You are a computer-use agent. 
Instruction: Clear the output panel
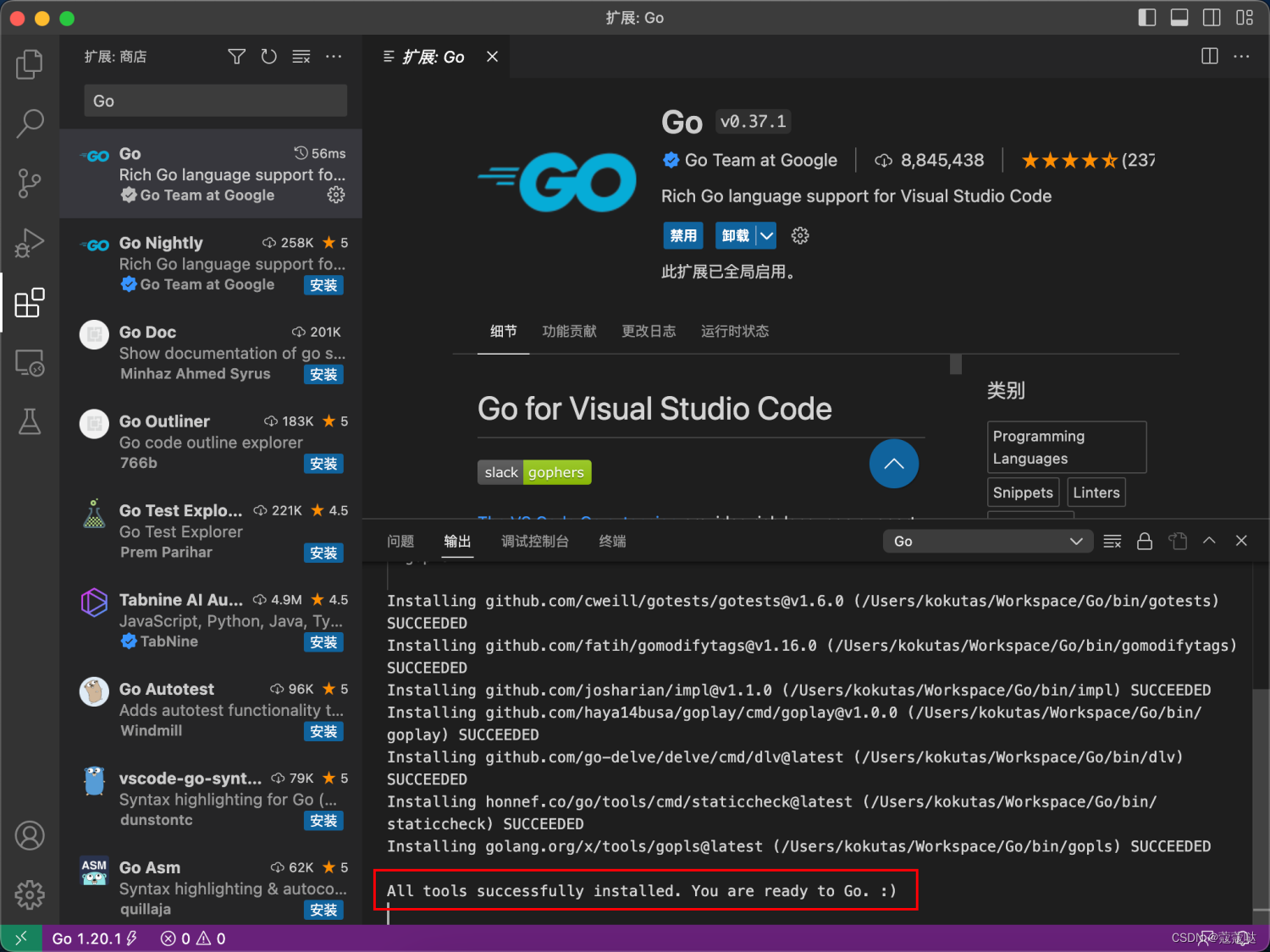coord(1113,542)
